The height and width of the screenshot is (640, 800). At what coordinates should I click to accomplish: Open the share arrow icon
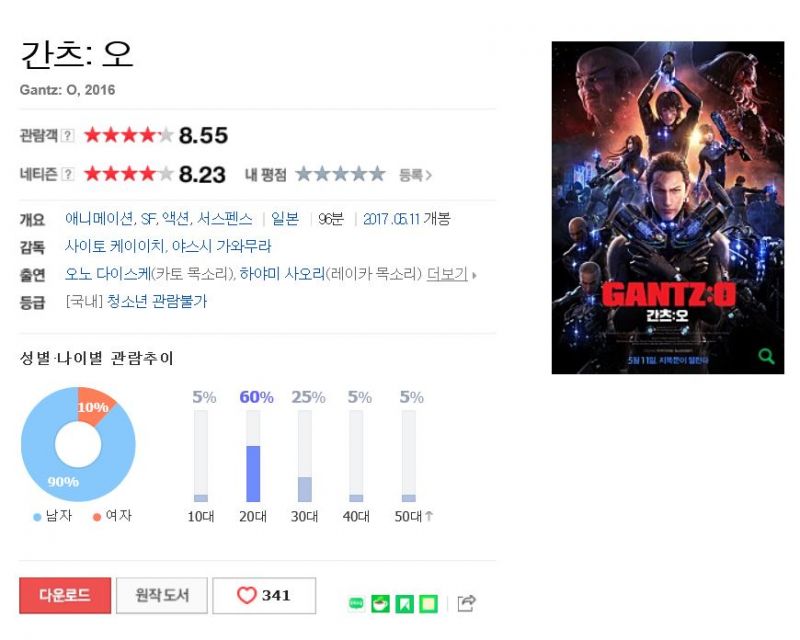tap(467, 603)
